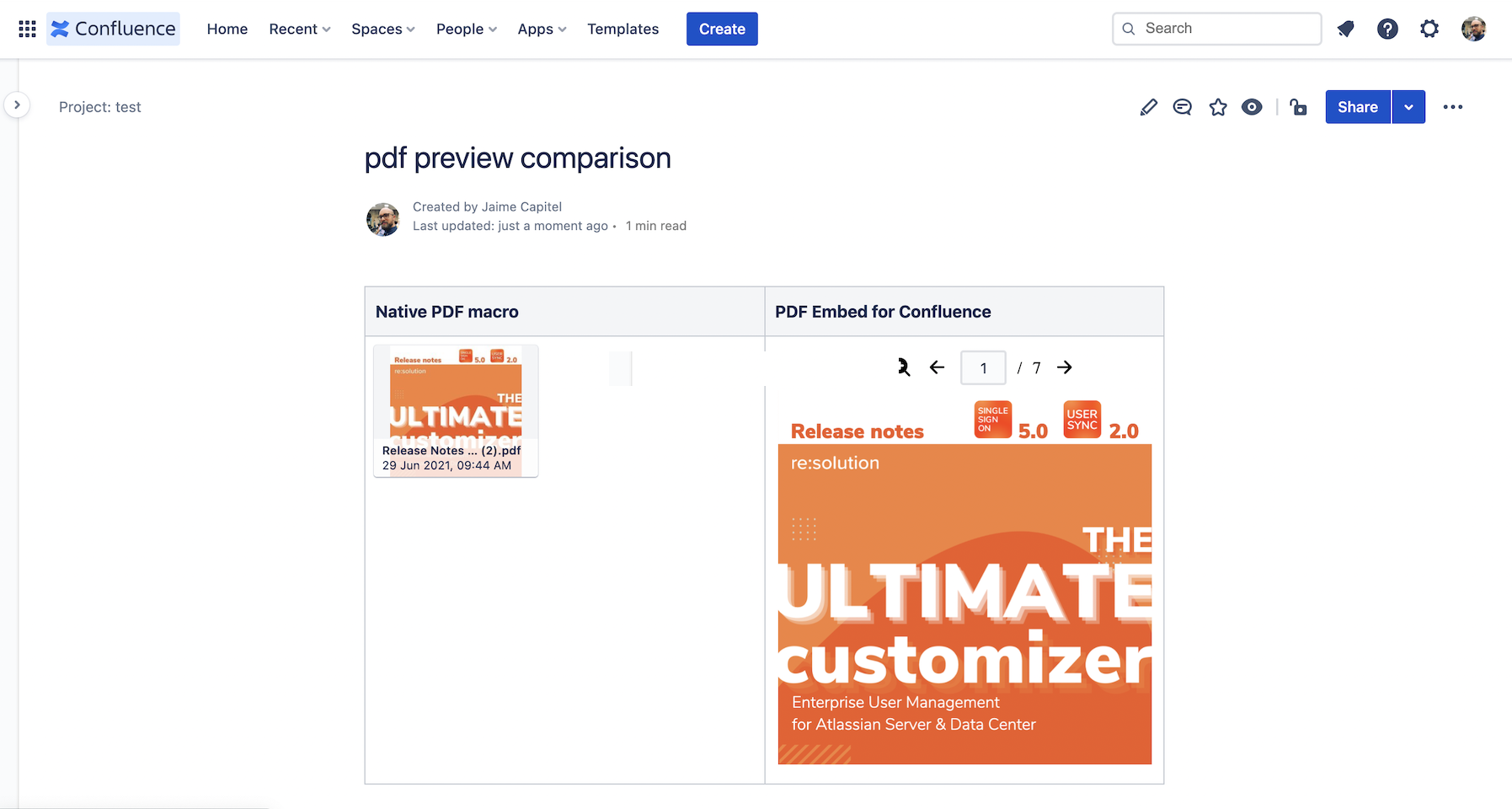Screen dimensions: 1512x809
Task: Open the settings gear icon
Action: coord(1429,29)
